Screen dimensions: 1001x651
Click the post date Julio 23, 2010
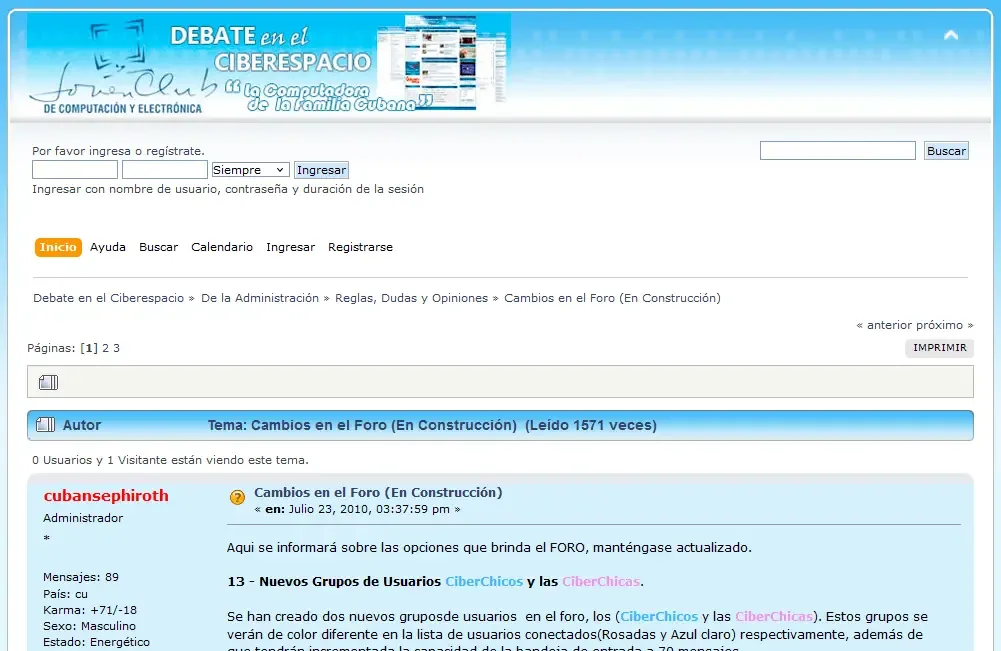coord(369,509)
